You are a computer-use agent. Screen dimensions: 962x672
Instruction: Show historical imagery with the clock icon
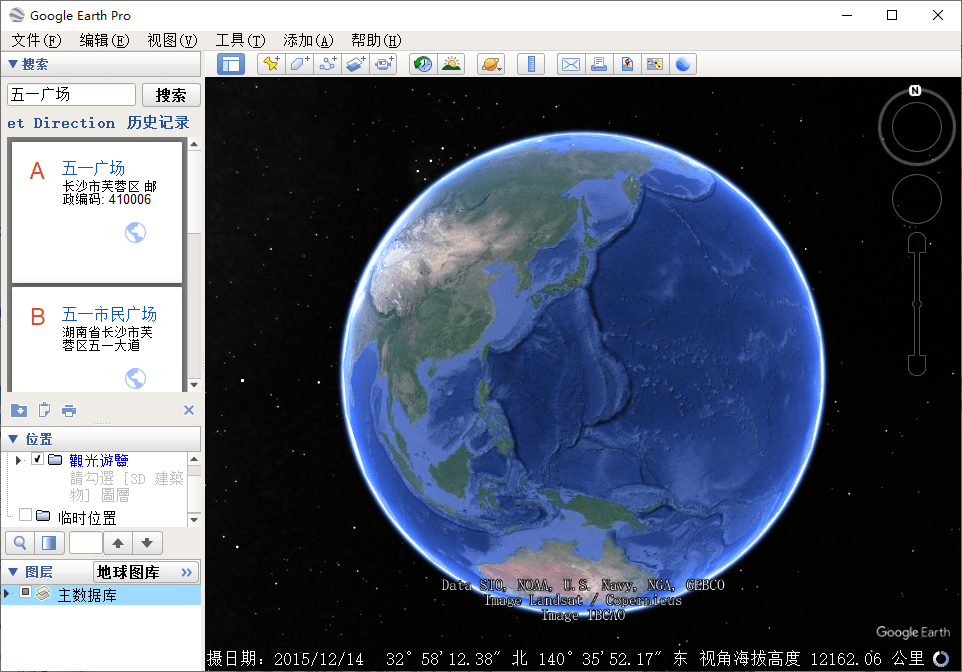423,64
